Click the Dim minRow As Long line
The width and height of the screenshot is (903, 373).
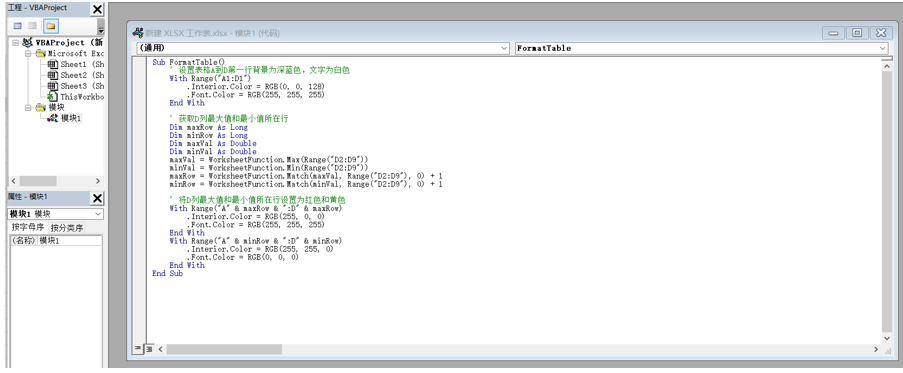tap(208, 135)
